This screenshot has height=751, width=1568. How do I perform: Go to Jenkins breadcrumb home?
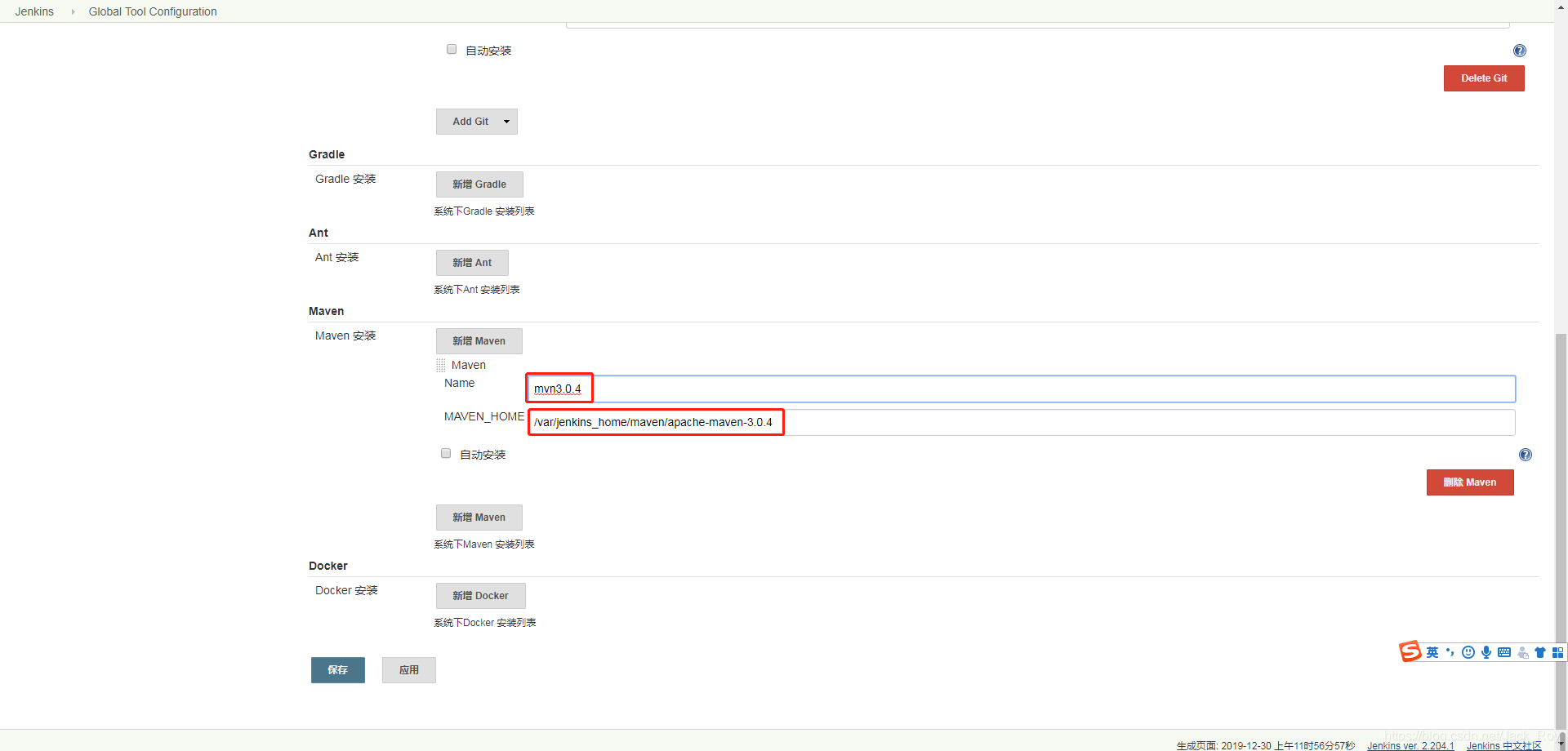(x=34, y=11)
